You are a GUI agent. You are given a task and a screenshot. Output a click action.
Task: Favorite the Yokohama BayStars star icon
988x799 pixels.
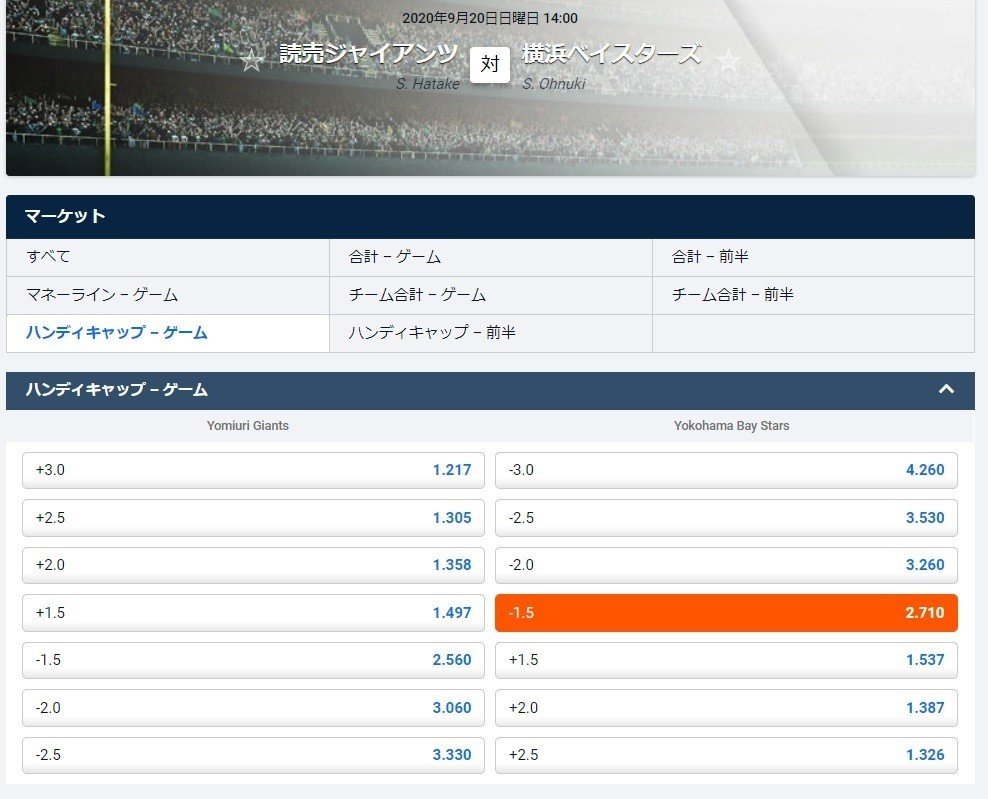(x=728, y=60)
